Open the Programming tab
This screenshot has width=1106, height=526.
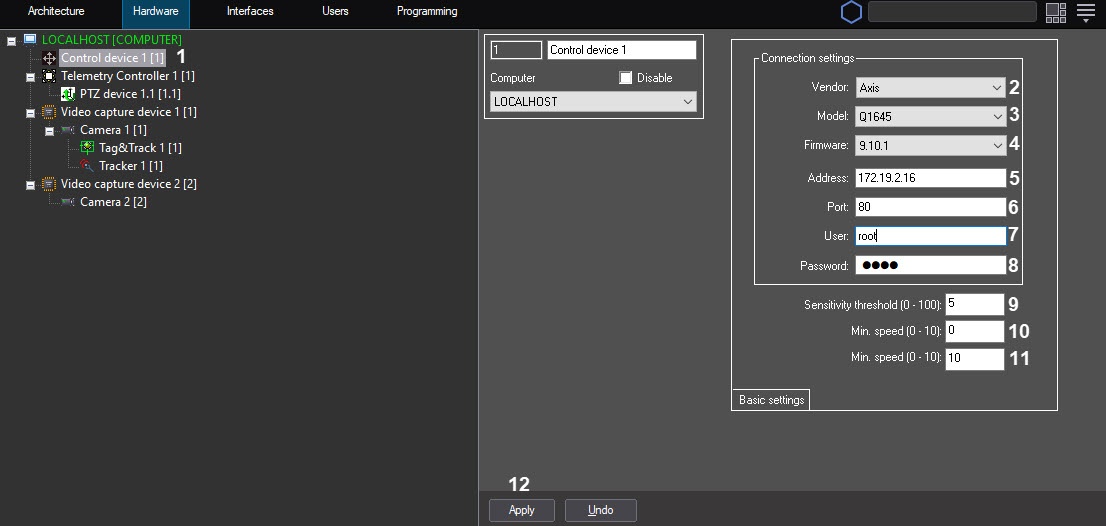427,11
